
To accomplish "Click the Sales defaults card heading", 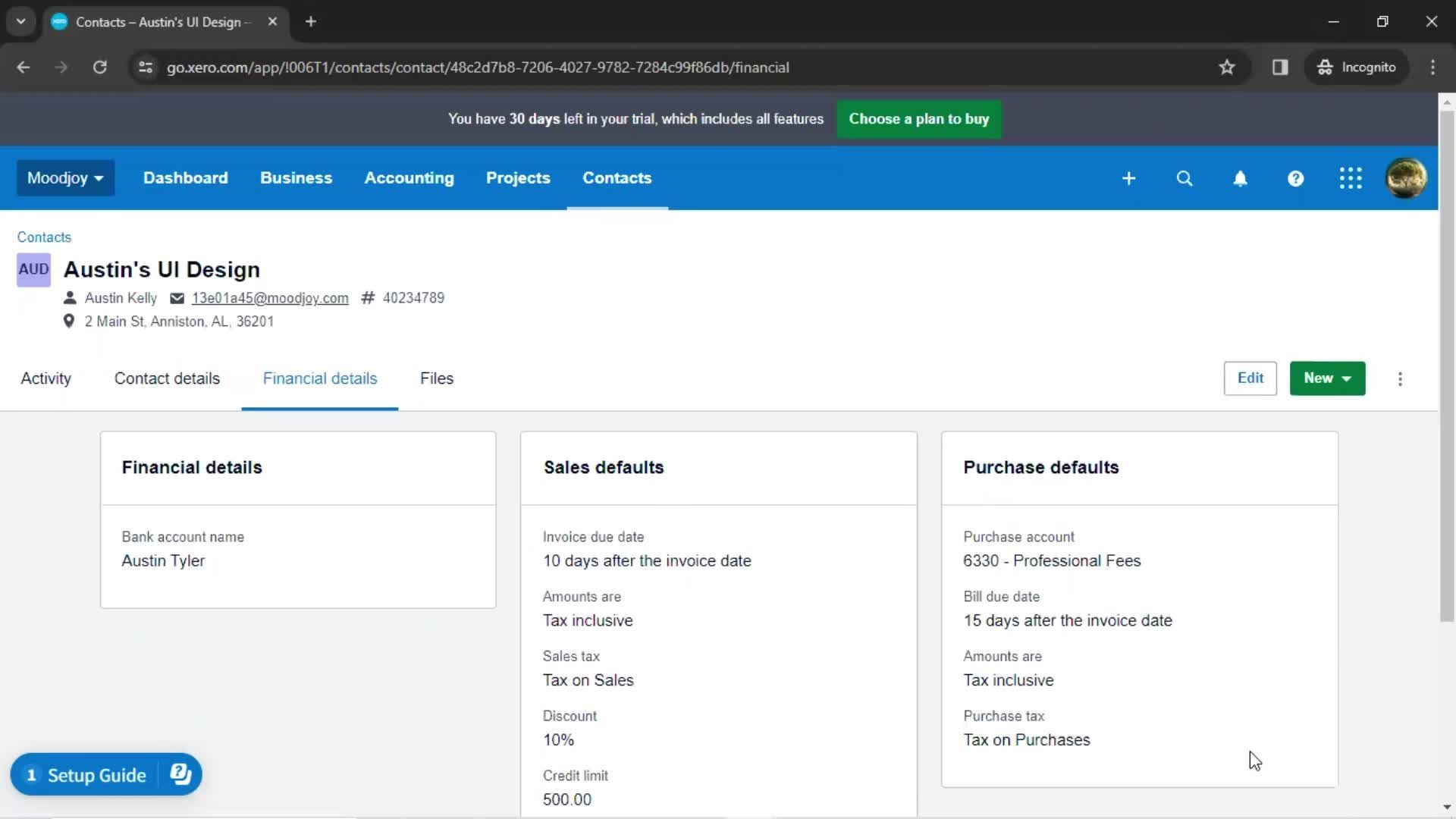I will coord(604,468).
